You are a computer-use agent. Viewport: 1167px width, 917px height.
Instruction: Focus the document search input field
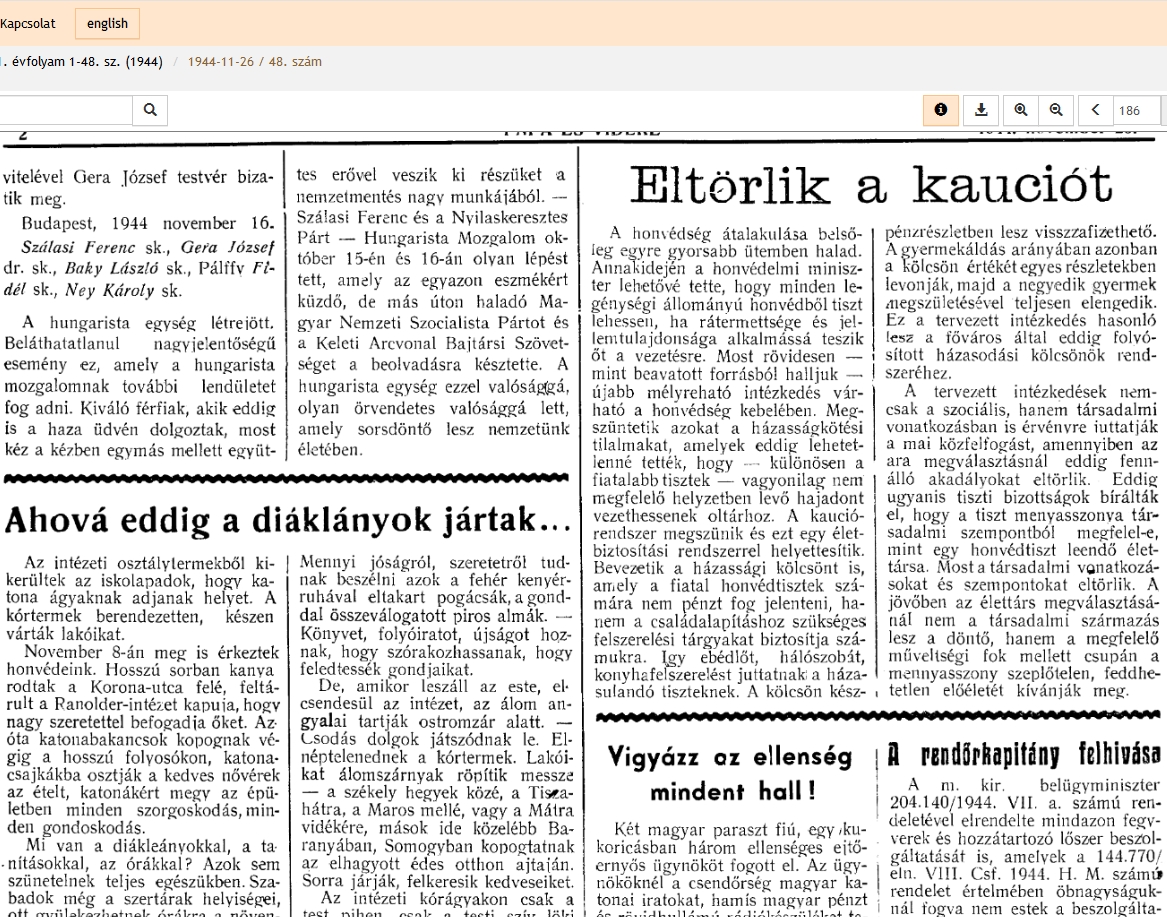click(65, 110)
